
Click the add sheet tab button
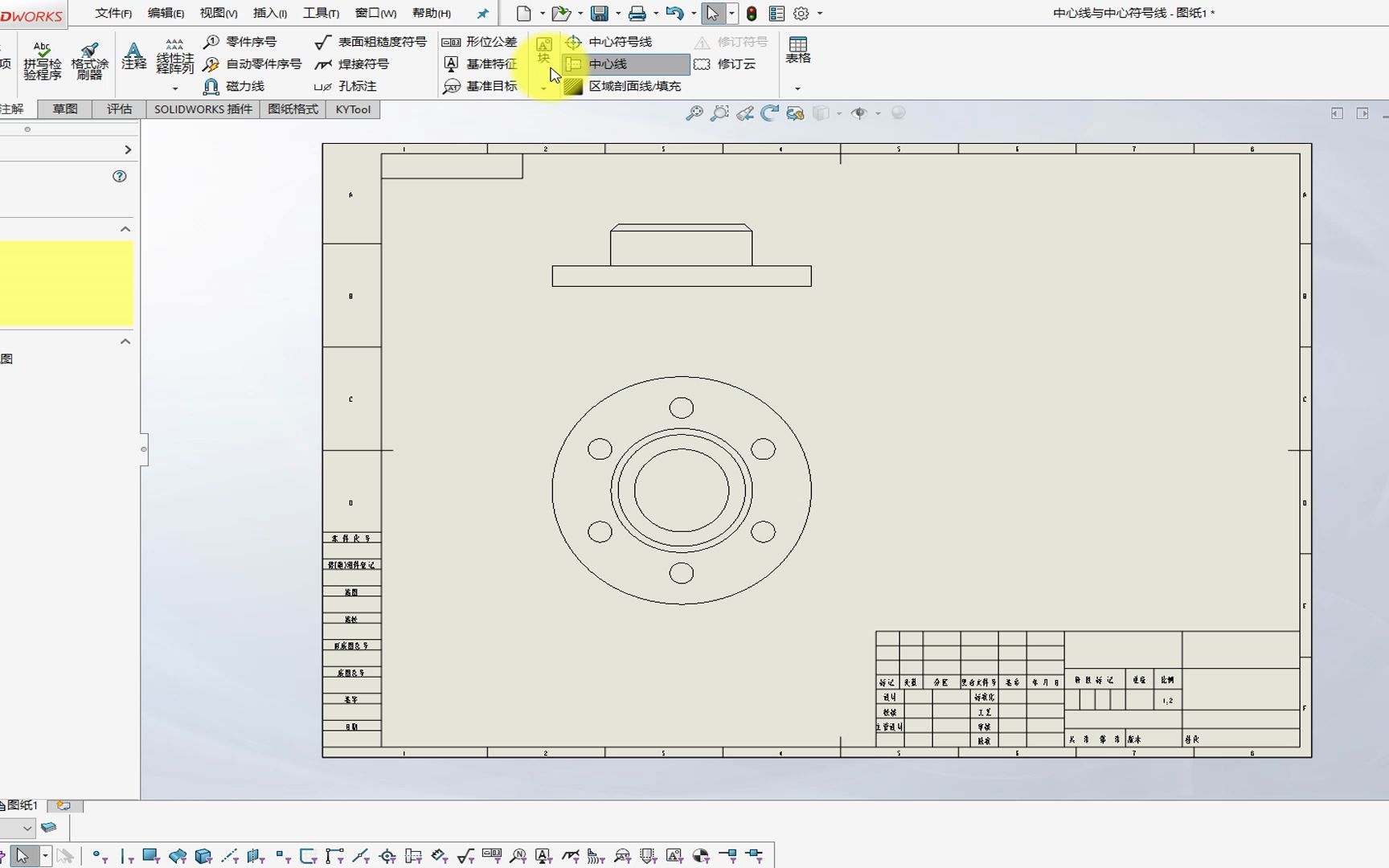(64, 805)
